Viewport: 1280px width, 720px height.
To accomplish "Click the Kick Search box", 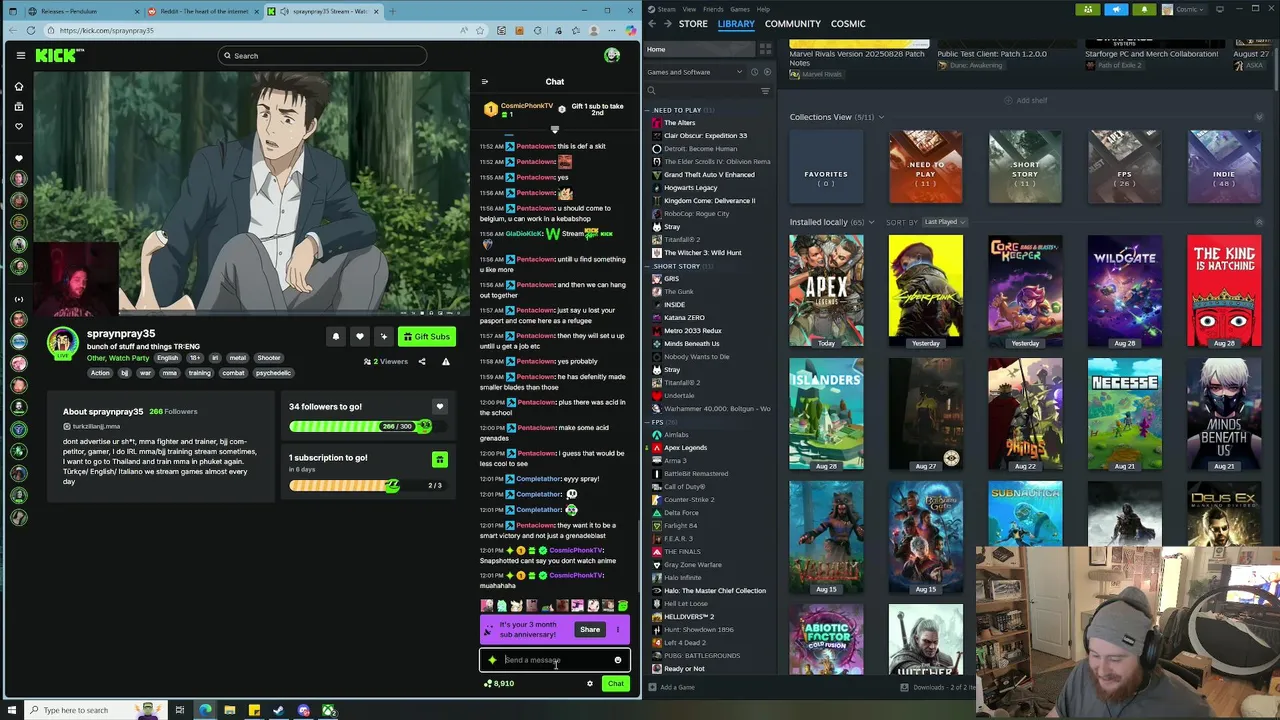I will coord(322,56).
